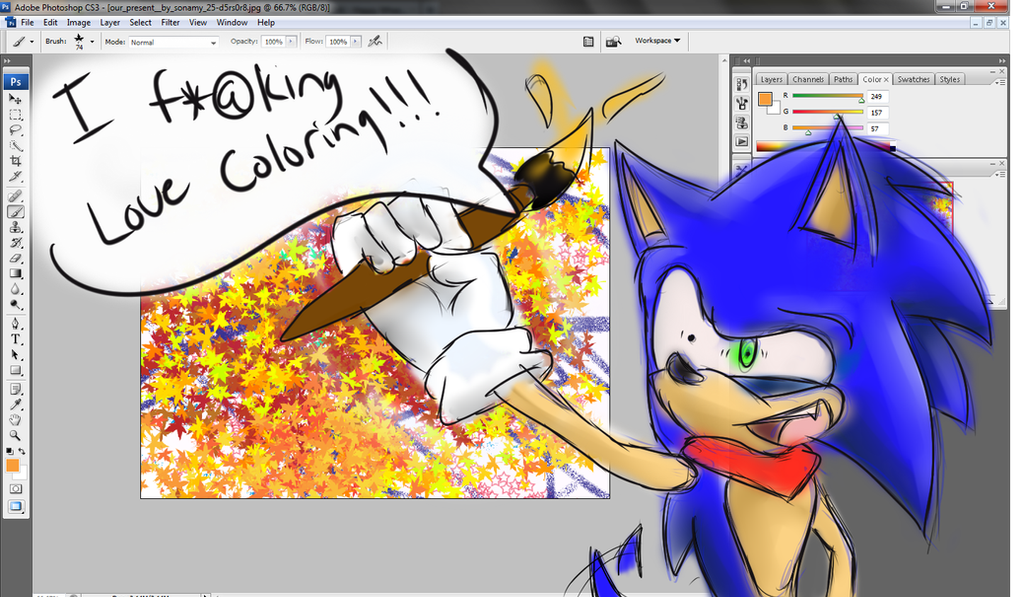This screenshot has height=597, width=1024.
Task: Select the Gradient tool
Action: pos(16,274)
